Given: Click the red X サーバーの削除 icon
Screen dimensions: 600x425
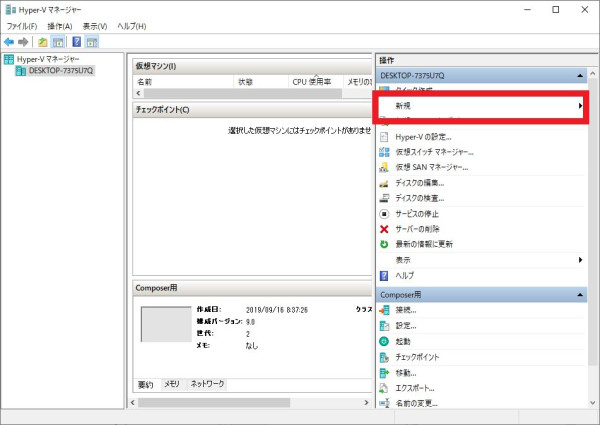Looking at the screenshot, I should 384,229.
